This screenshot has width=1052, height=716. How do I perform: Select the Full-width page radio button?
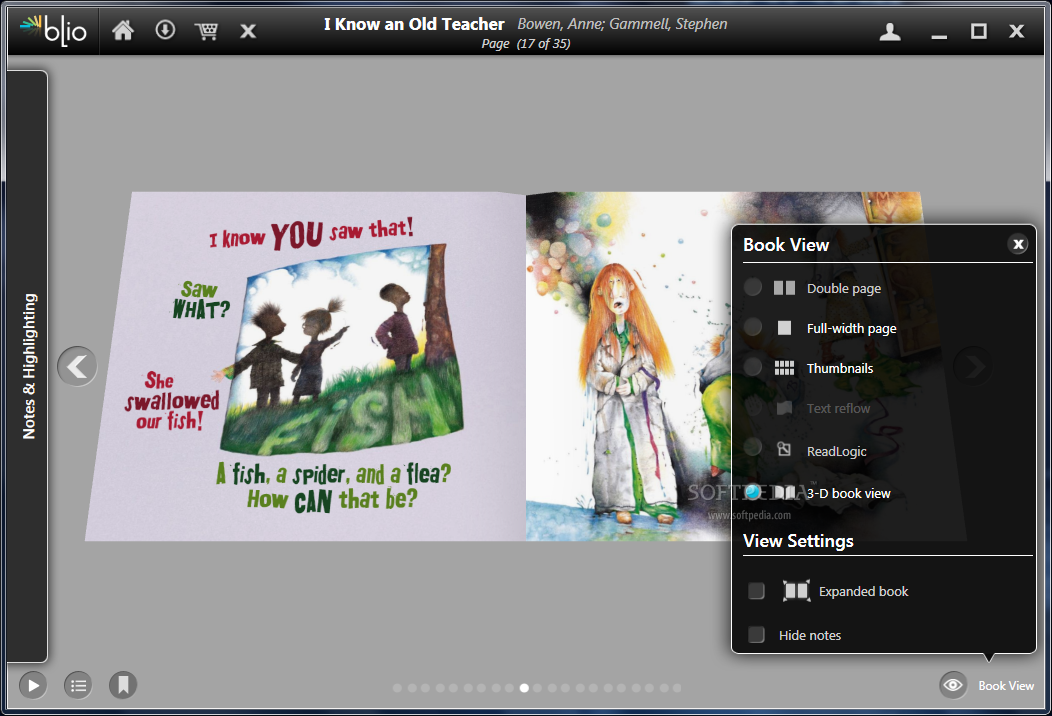pyautogui.click(x=753, y=327)
